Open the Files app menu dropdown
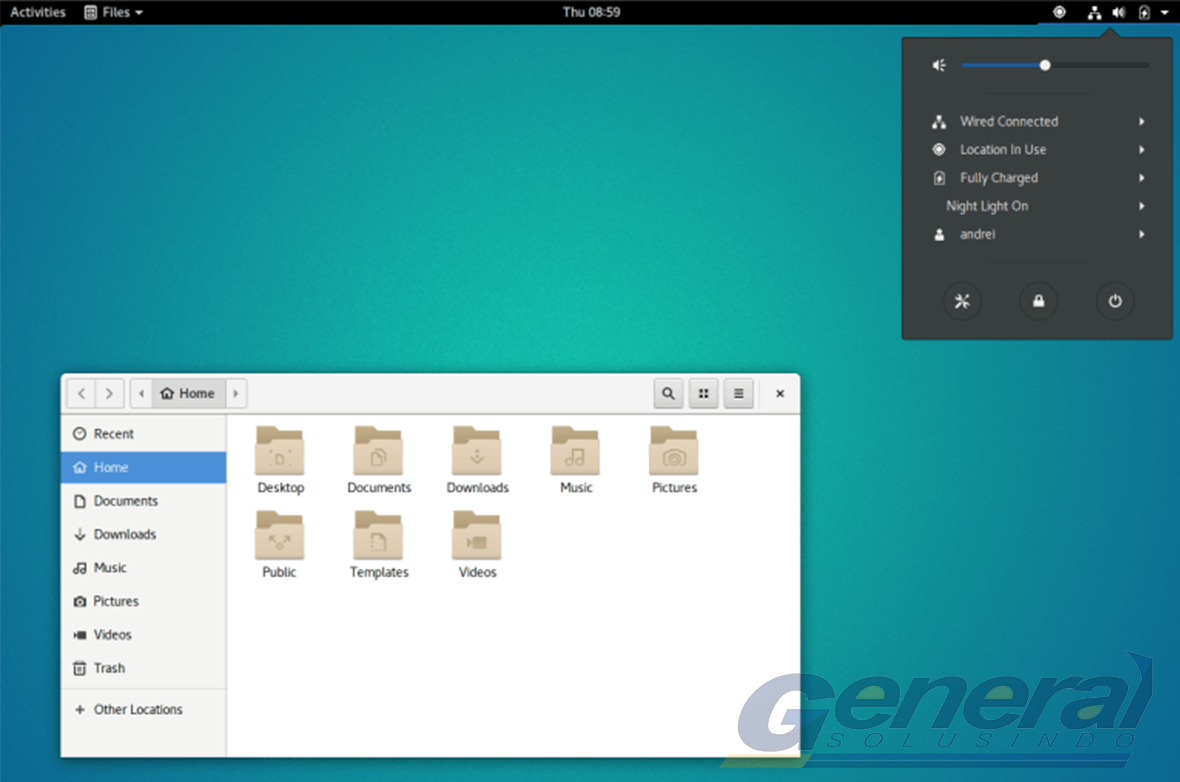Viewport: 1180px width, 782px height. (113, 12)
